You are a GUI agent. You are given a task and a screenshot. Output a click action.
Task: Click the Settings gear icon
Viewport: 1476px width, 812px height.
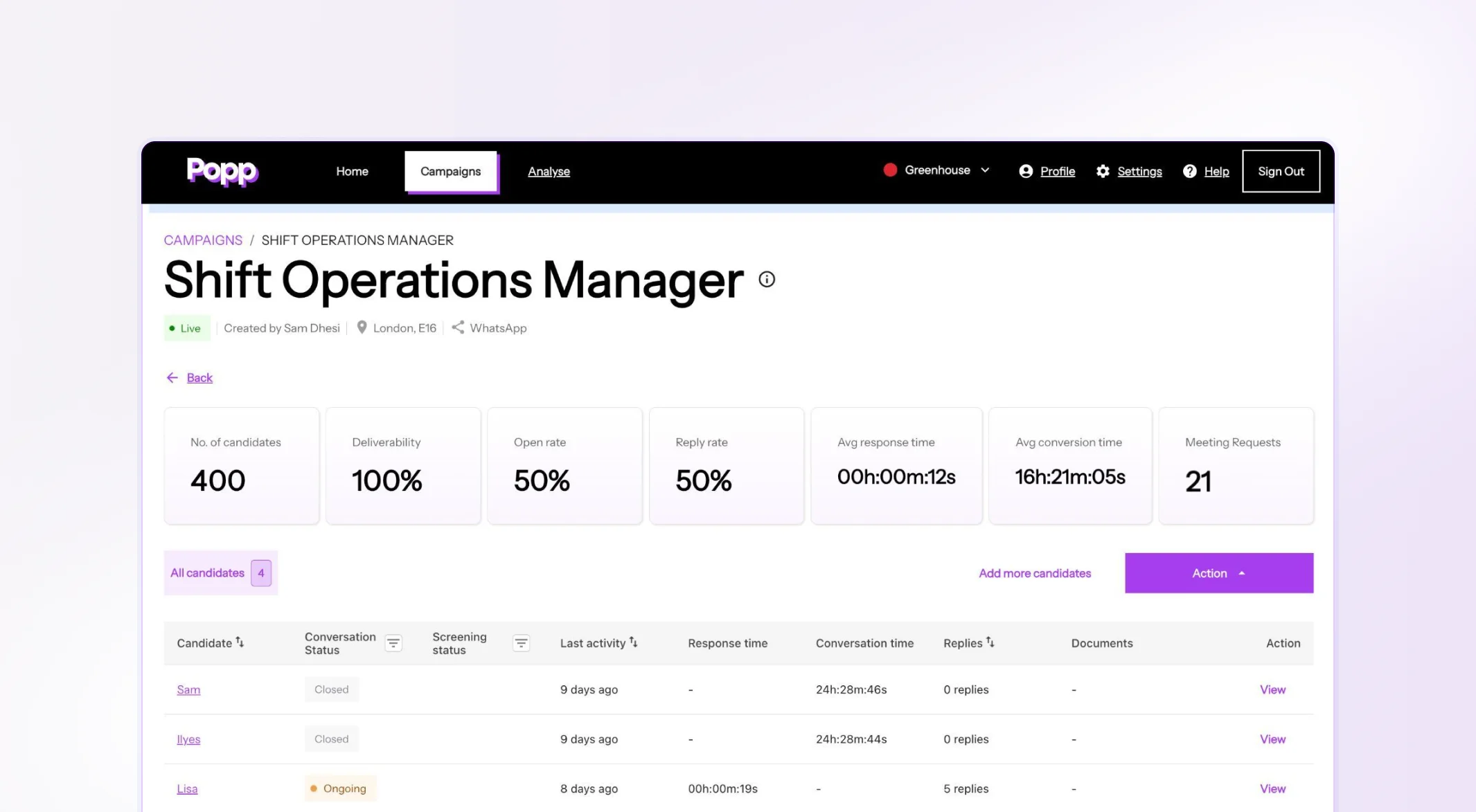pos(1103,171)
